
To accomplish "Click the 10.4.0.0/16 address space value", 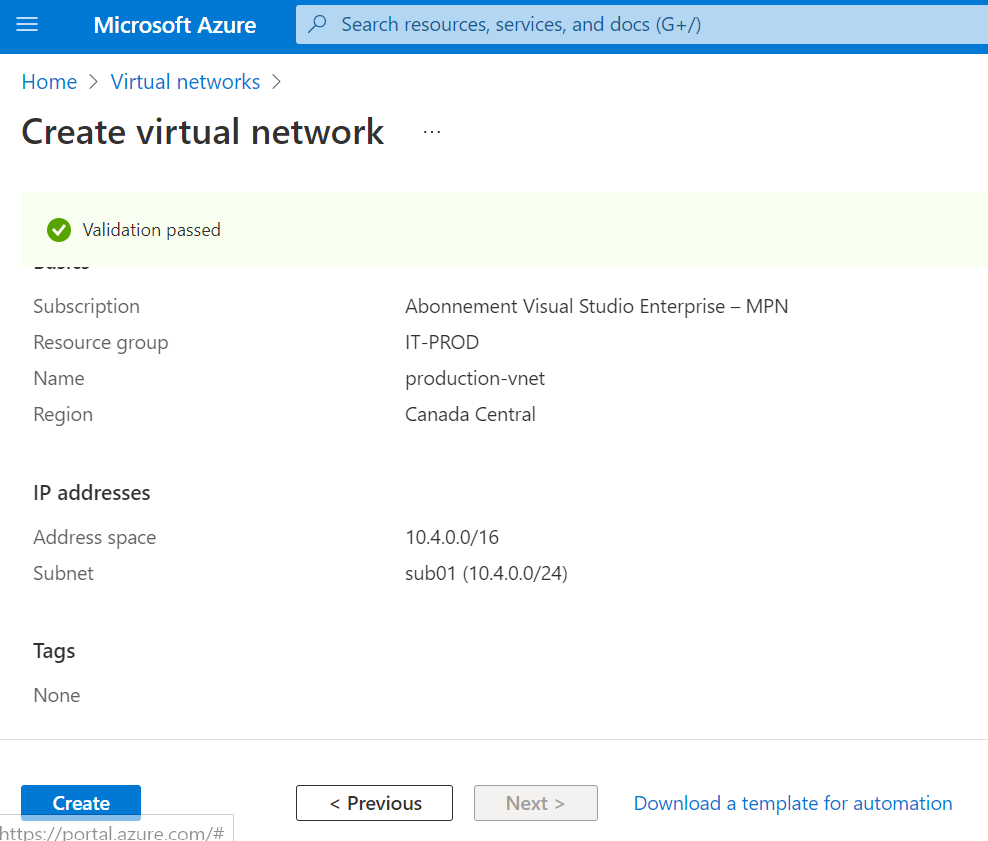I will point(452,537).
